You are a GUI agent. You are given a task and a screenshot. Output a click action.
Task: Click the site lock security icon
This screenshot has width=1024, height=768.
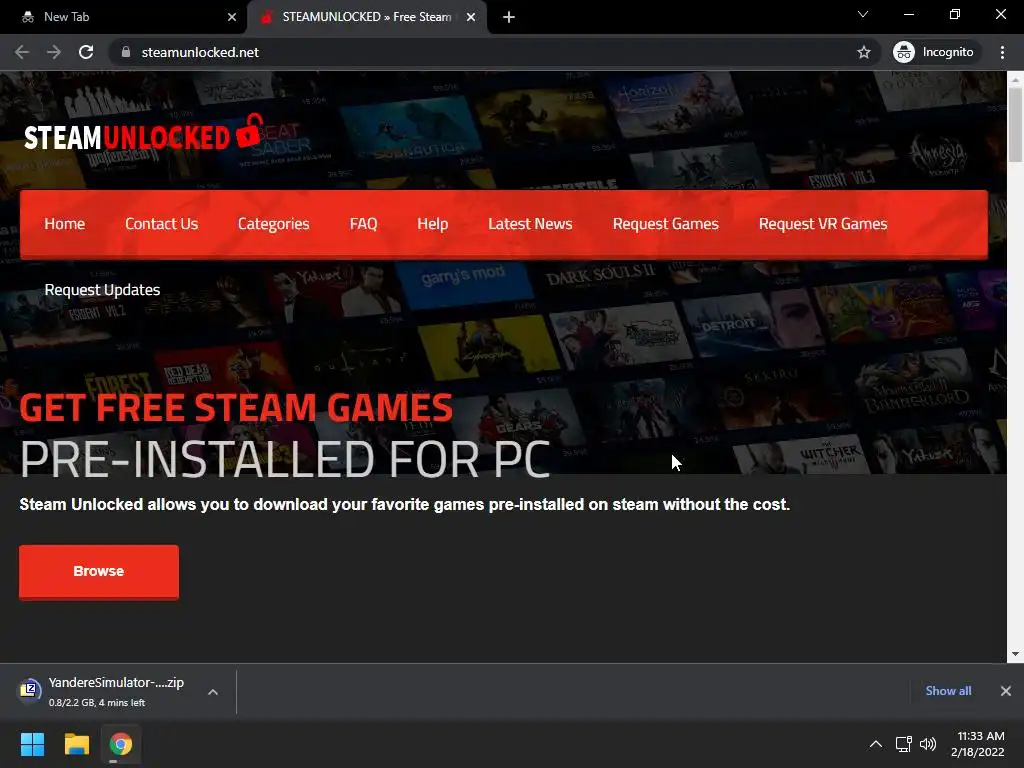126,52
